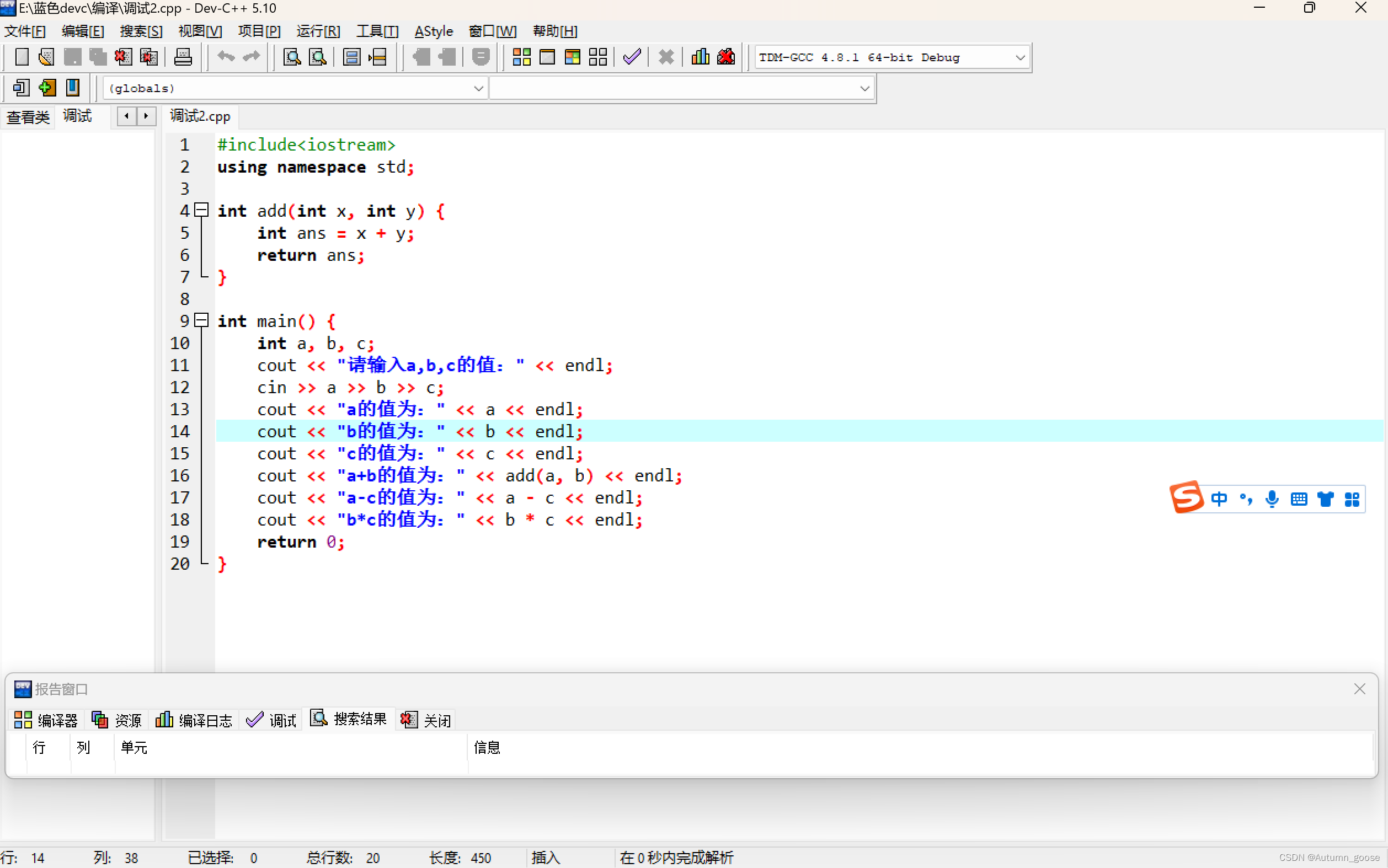The width and height of the screenshot is (1388, 868).
Task: Click the Compile & Run colored window icon
Action: tap(572, 57)
